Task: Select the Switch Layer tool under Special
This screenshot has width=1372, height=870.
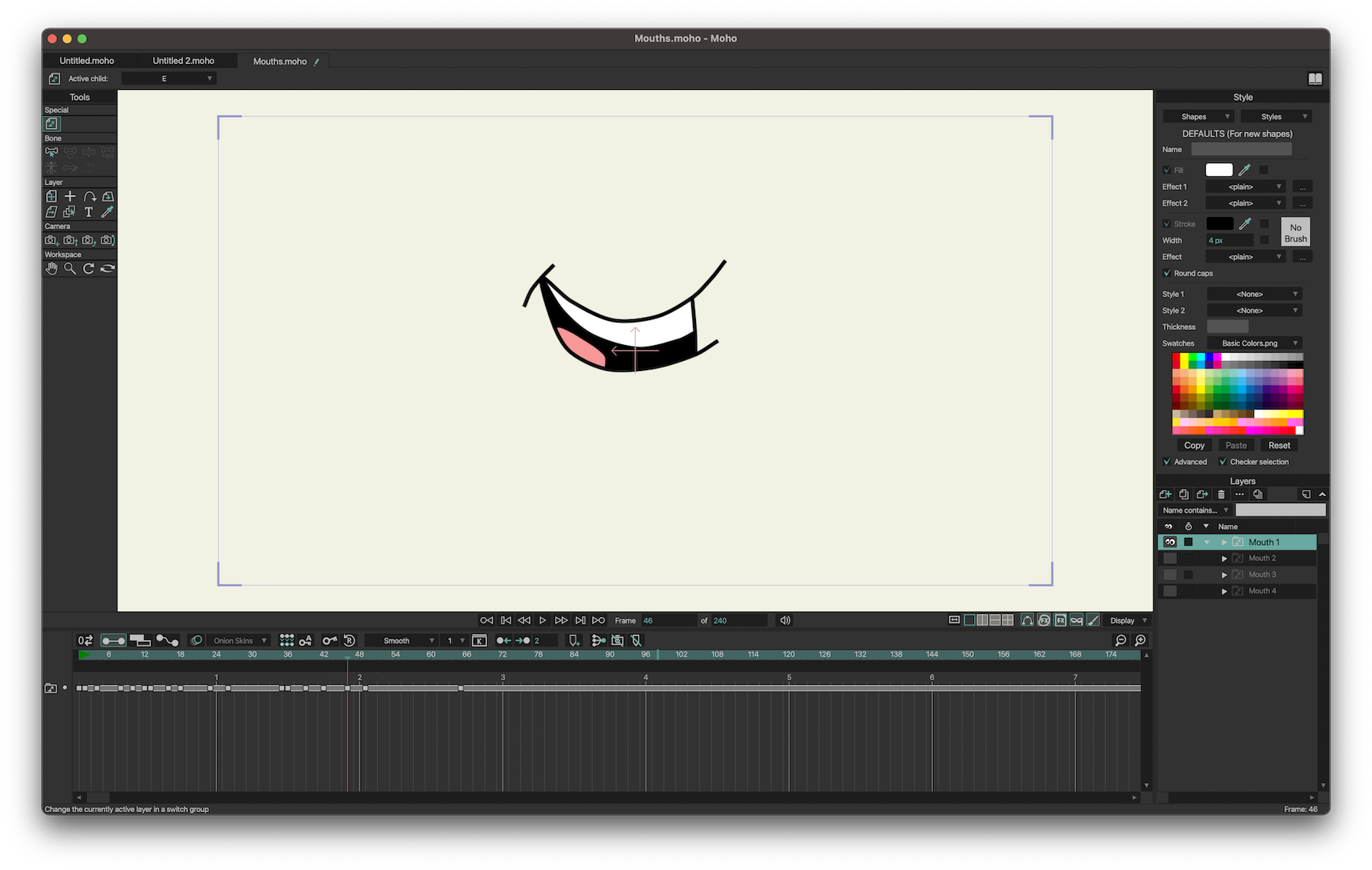Action: point(51,123)
